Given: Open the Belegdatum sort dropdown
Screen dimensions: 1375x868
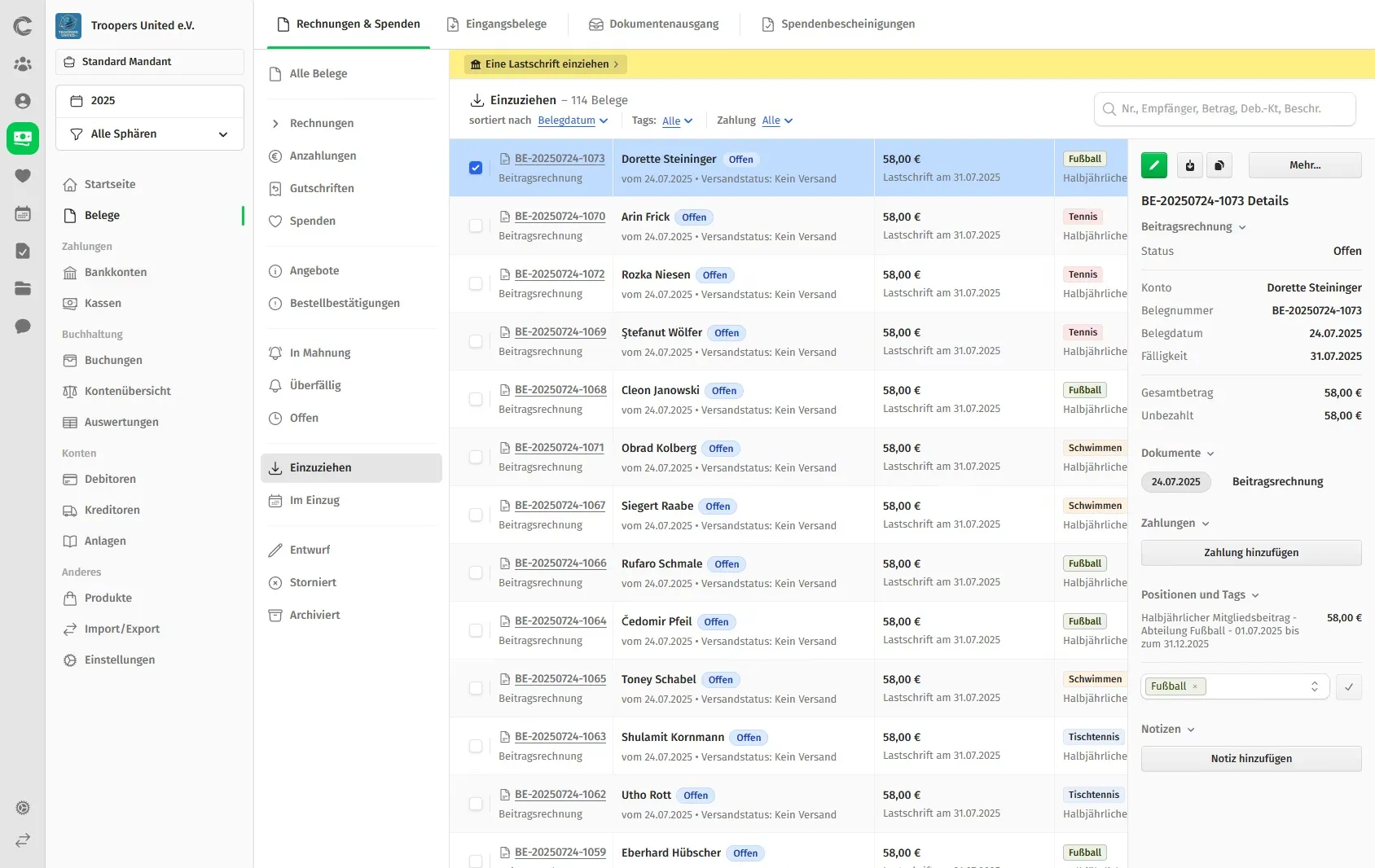Looking at the screenshot, I should 573,121.
